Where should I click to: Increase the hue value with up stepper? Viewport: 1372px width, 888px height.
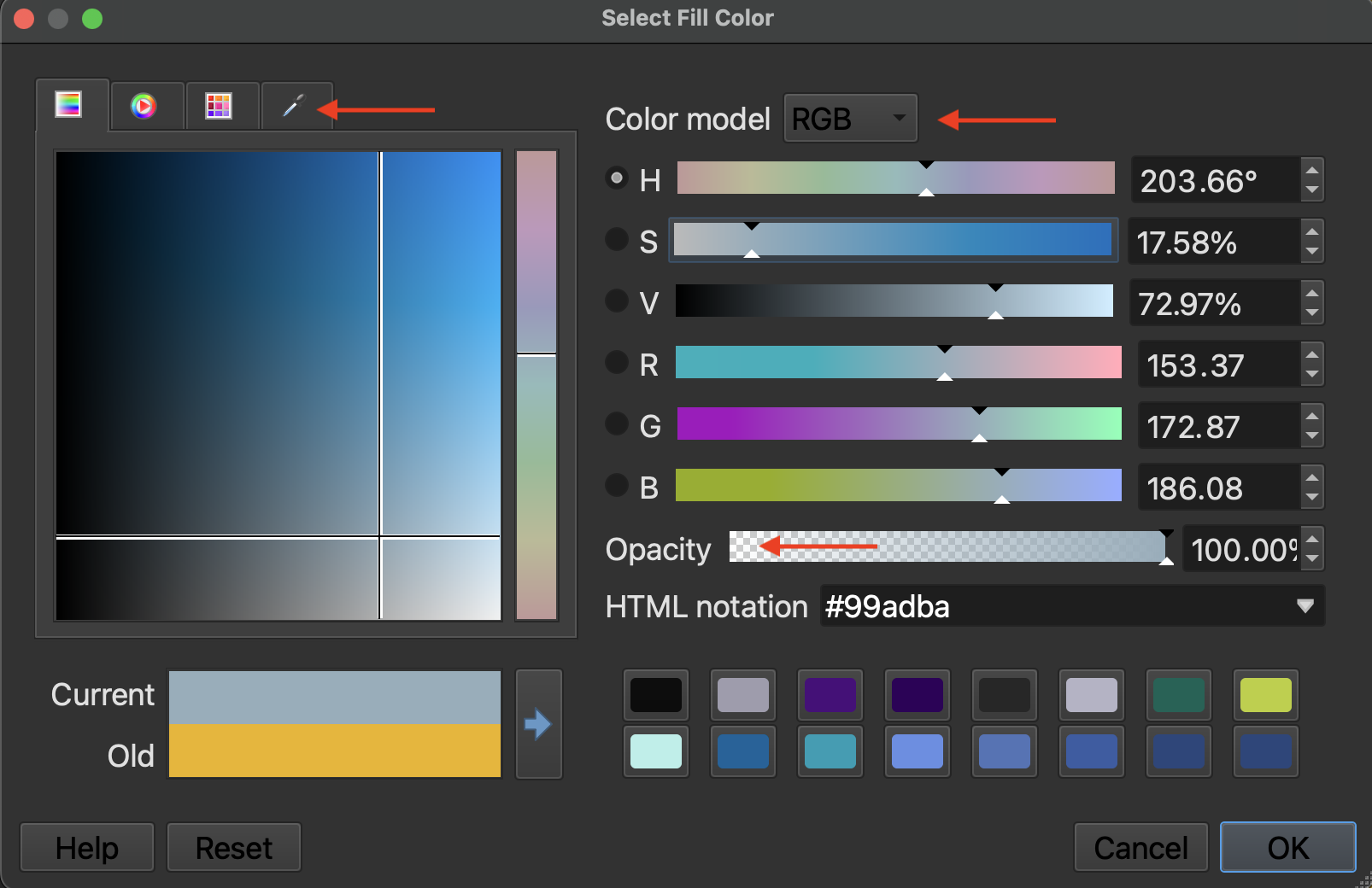(1312, 170)
